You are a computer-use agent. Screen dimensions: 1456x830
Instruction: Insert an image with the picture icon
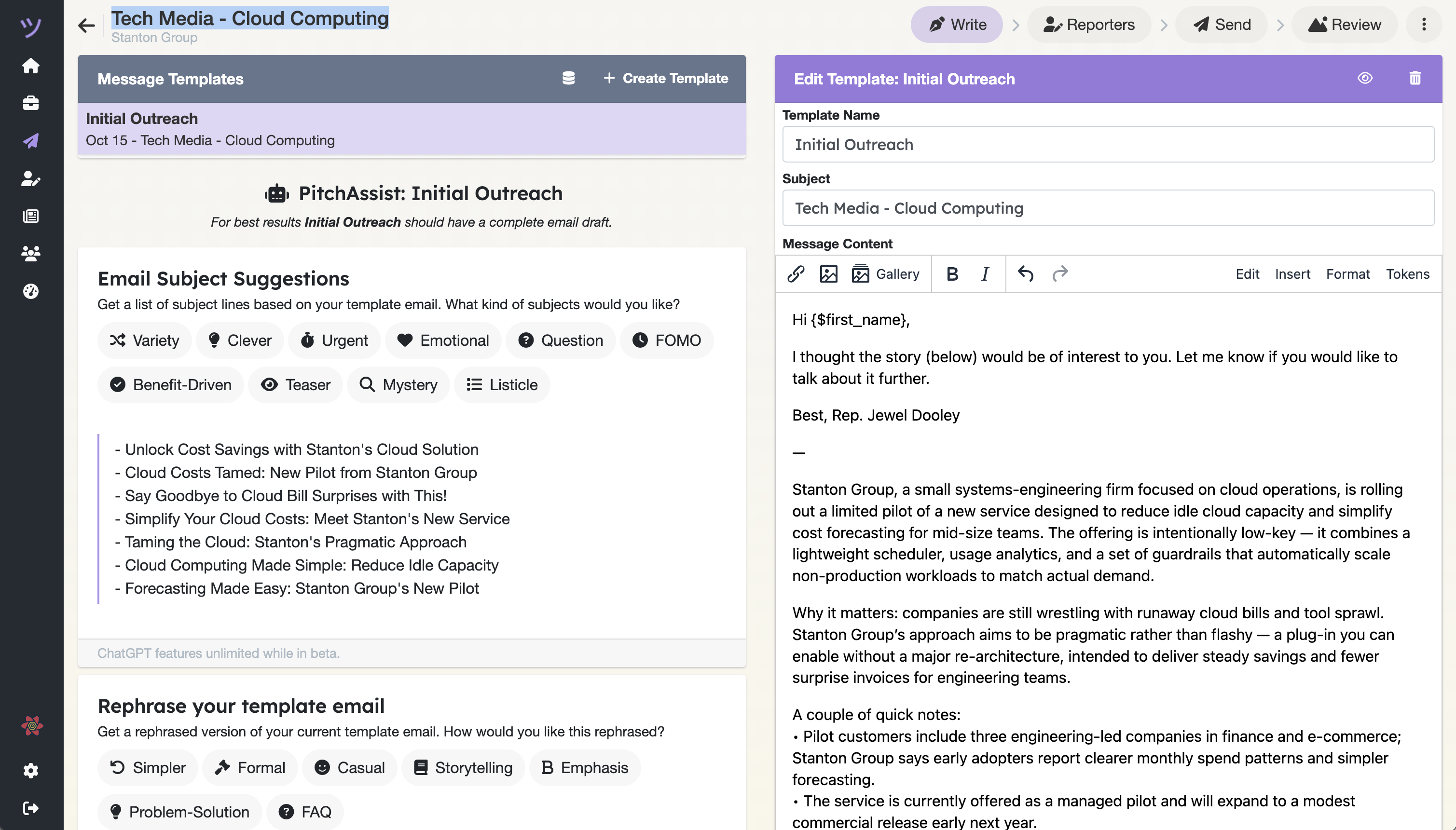coord(828,274)
